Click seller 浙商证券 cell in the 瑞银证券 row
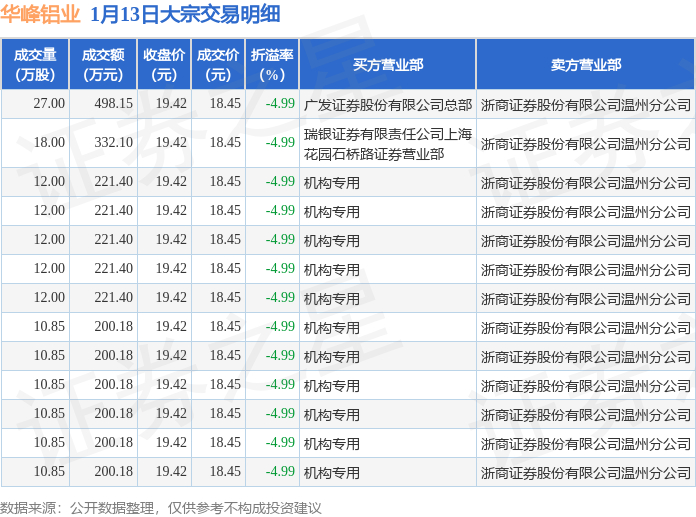 click(x=585, y=144)
